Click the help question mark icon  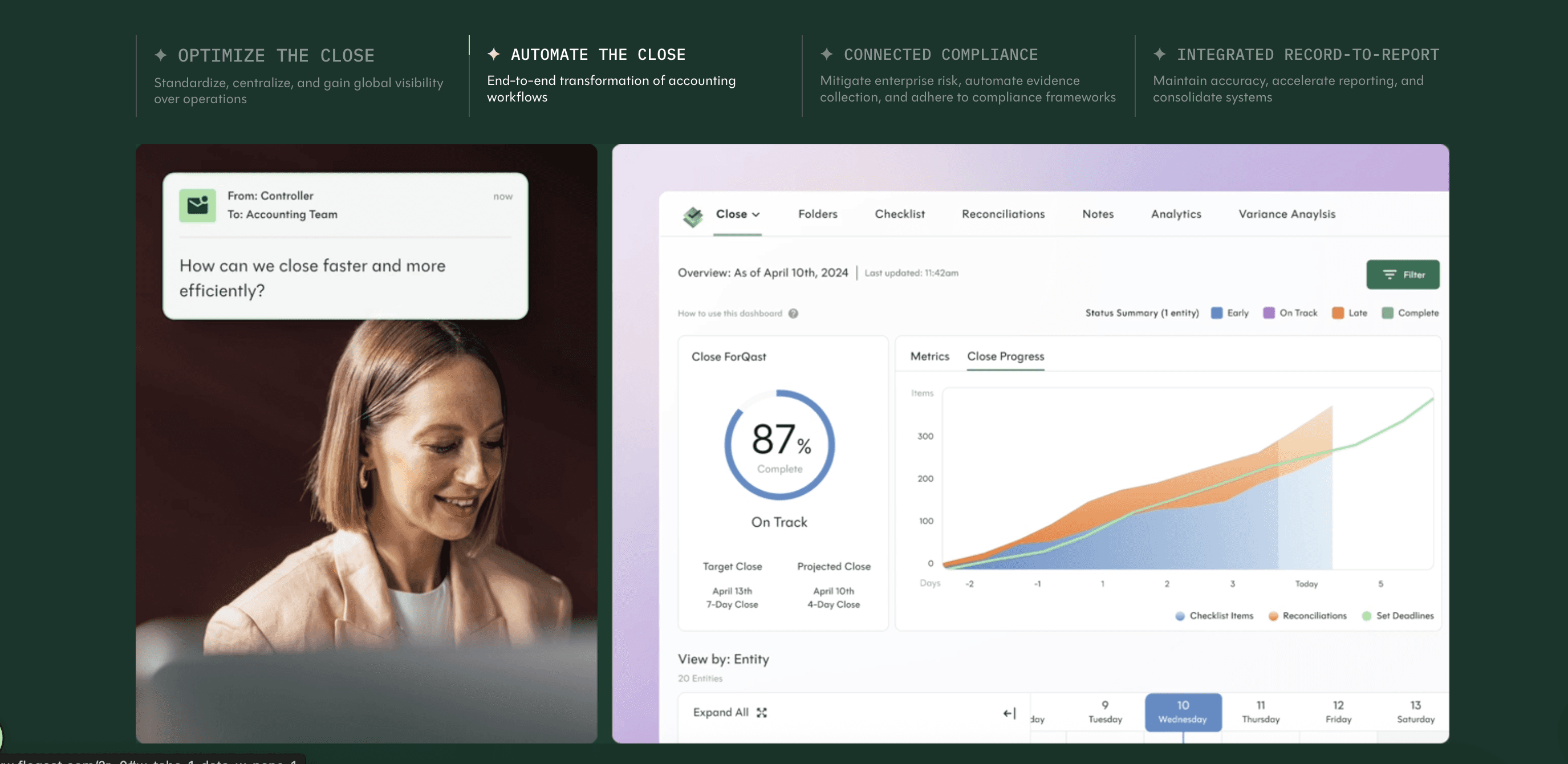793,314
